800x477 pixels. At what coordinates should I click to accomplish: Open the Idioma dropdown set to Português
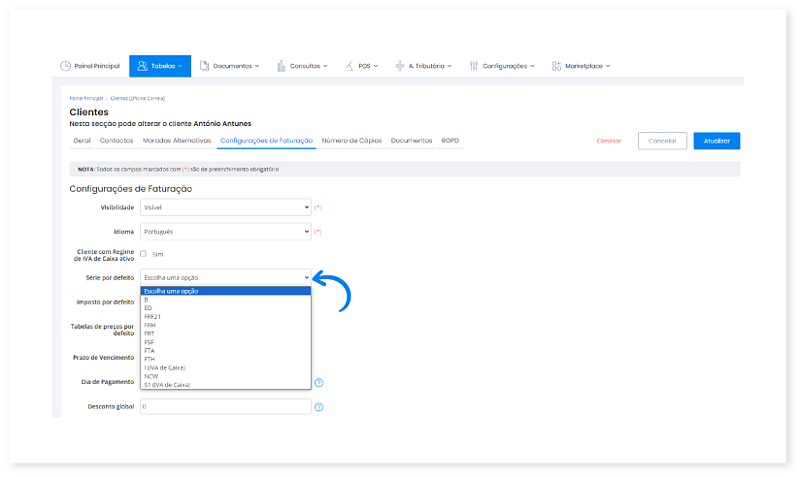(x=226, y=231)
